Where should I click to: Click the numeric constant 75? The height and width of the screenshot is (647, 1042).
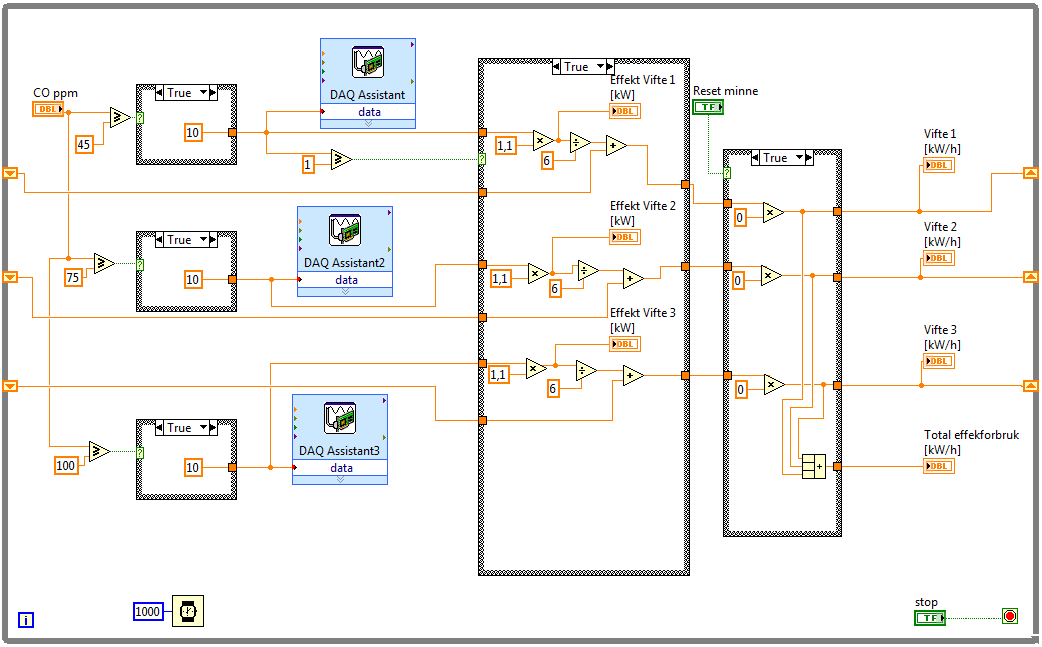point(73,277)
